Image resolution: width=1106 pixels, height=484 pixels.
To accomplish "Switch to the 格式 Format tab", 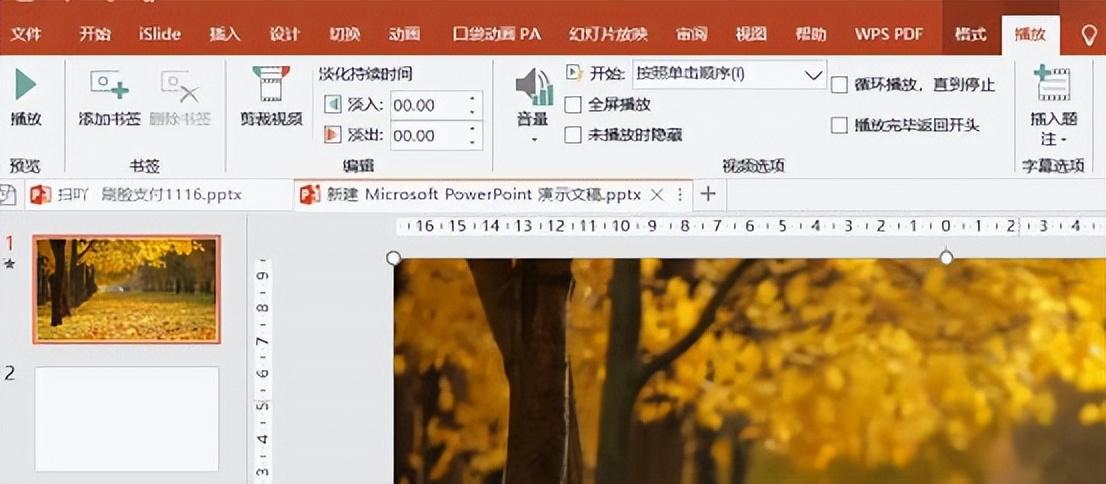I will tap(971, 34).
